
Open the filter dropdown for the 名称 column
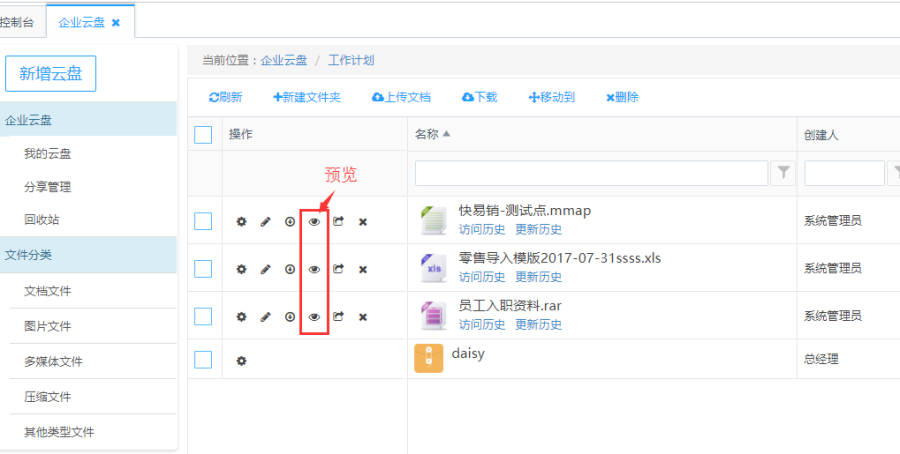point(784,173)
